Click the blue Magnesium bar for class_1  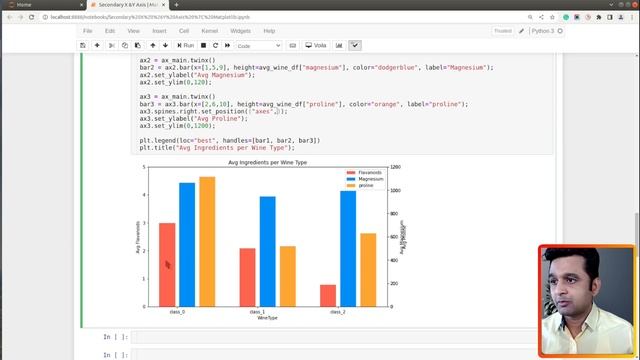pos(267,251)
